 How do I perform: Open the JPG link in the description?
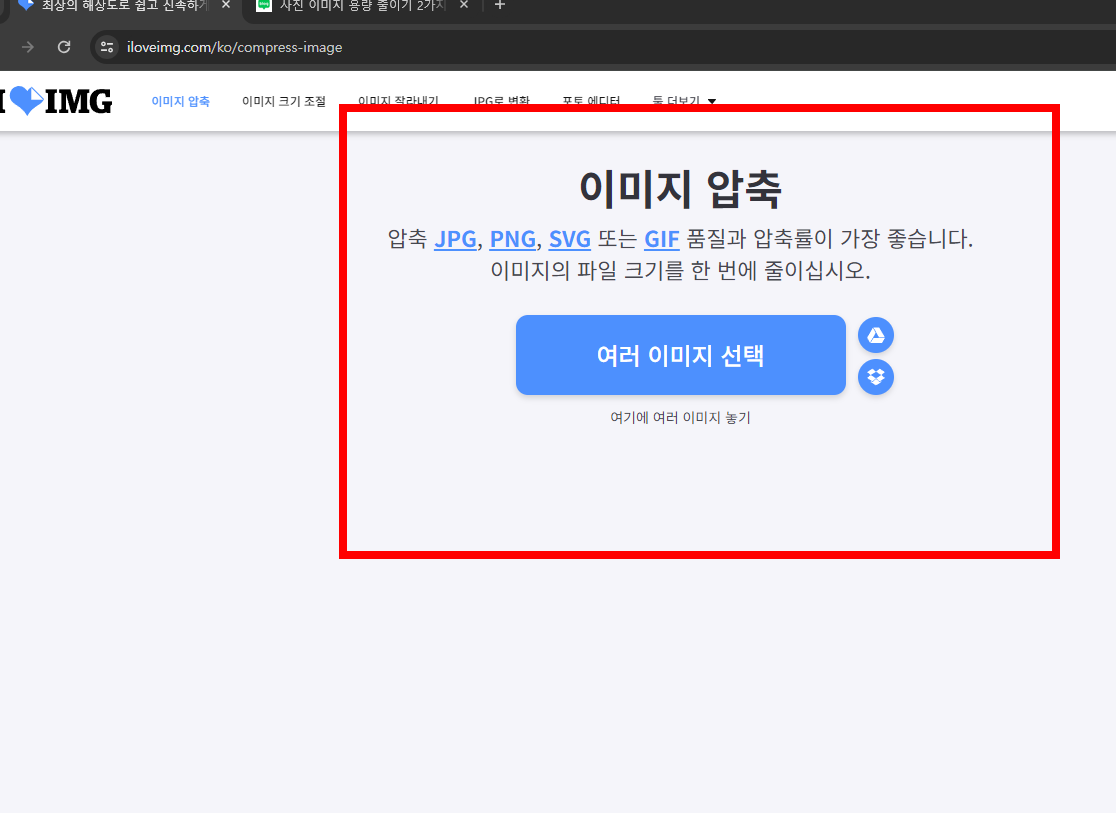click(456, 239)
